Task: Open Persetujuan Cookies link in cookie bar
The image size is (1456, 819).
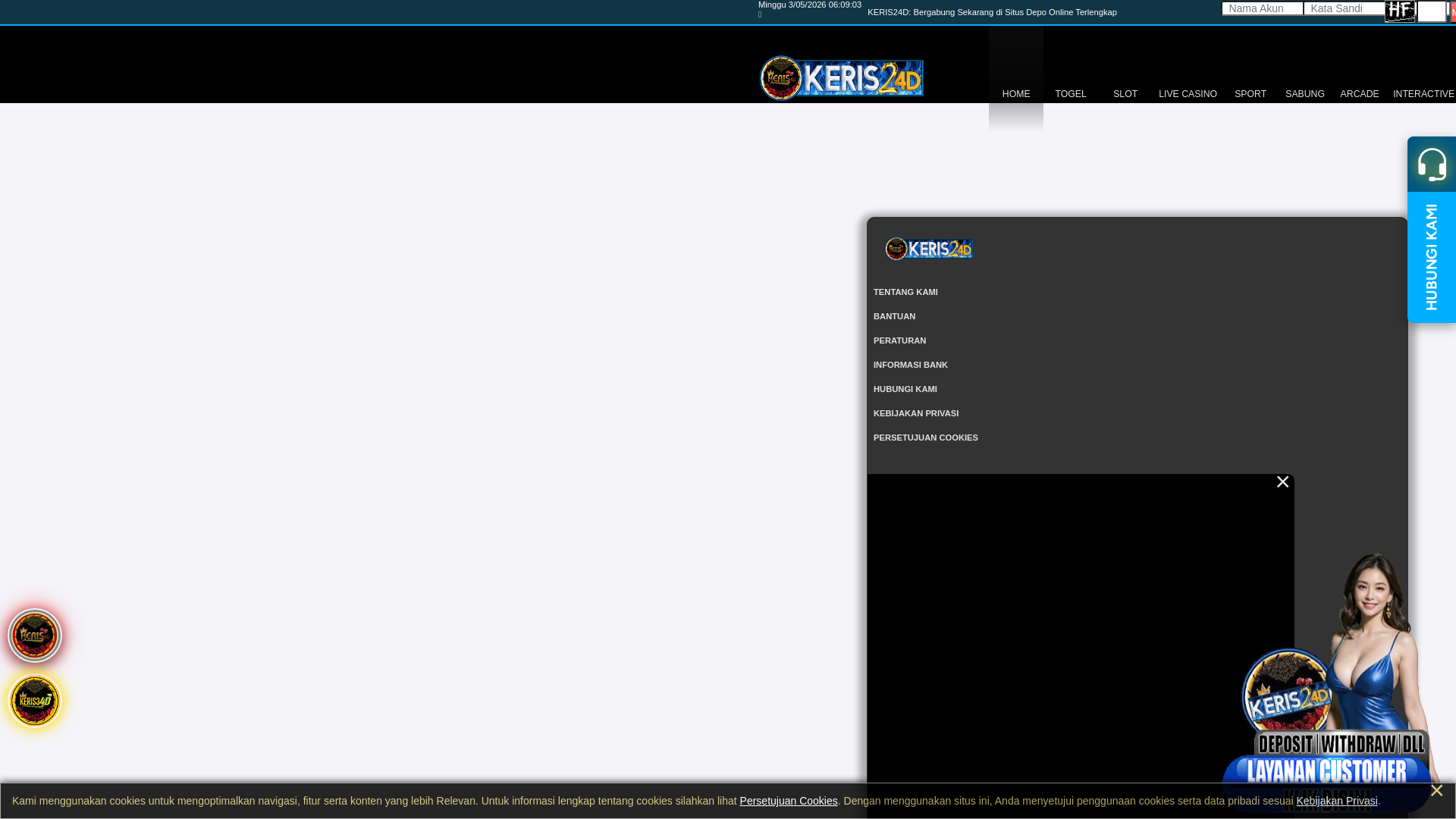Action: coord(788,801)
